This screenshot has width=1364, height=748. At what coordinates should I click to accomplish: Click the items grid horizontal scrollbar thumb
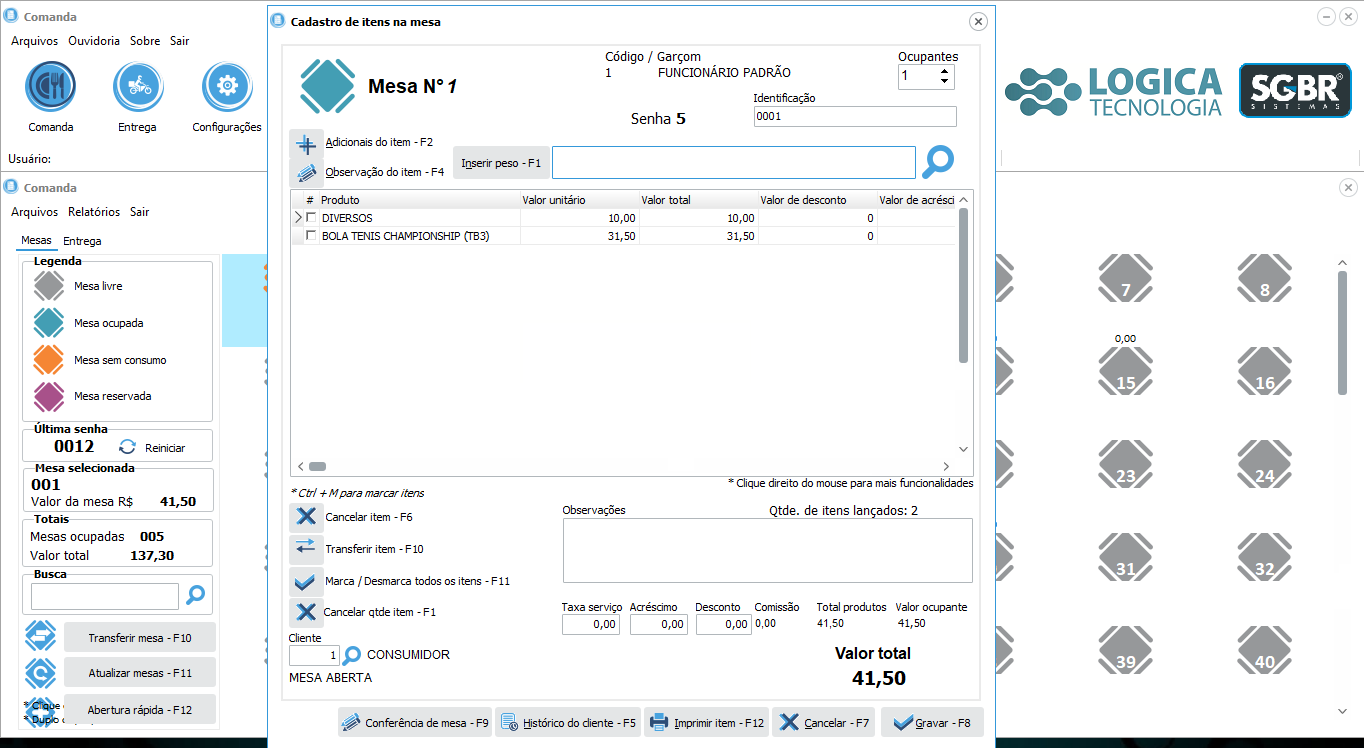[317, 466]
